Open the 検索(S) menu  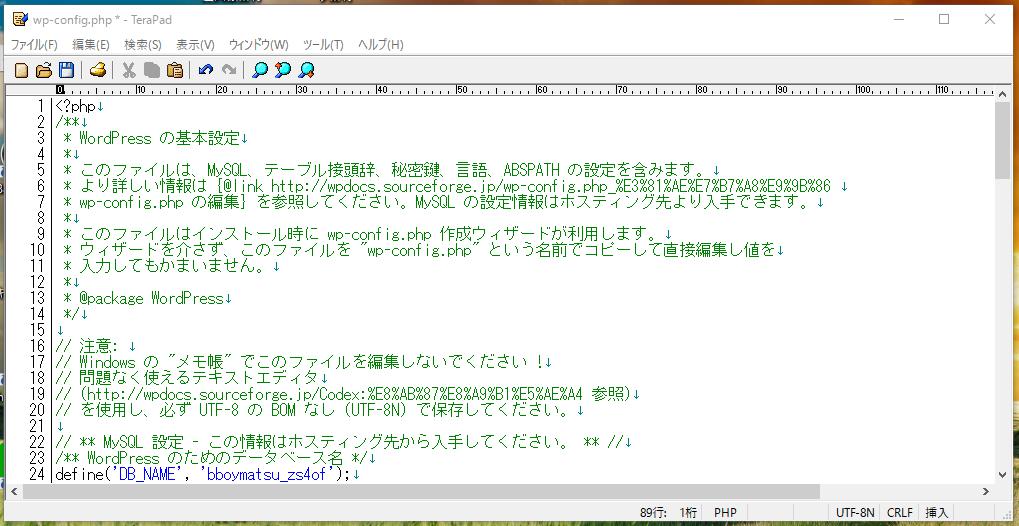(x=143, y=45)
